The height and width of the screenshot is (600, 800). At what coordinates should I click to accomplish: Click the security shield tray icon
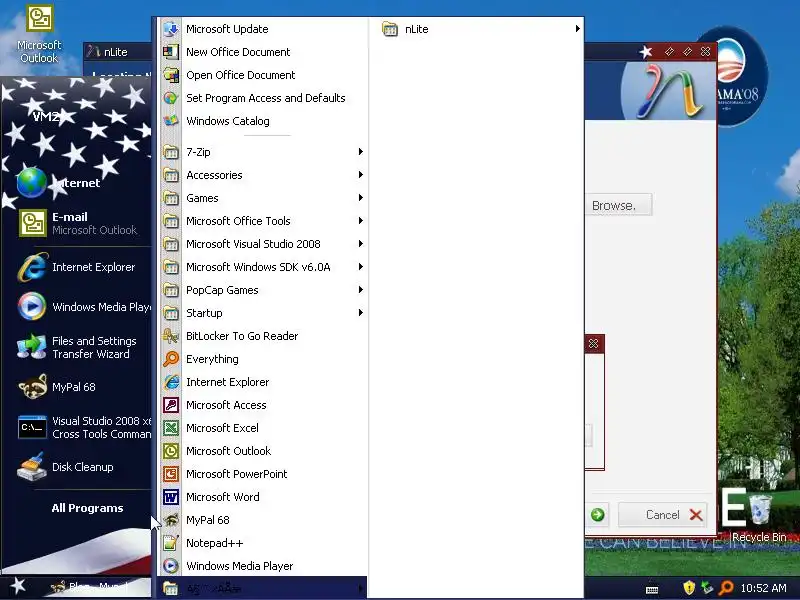pos(689,588)
